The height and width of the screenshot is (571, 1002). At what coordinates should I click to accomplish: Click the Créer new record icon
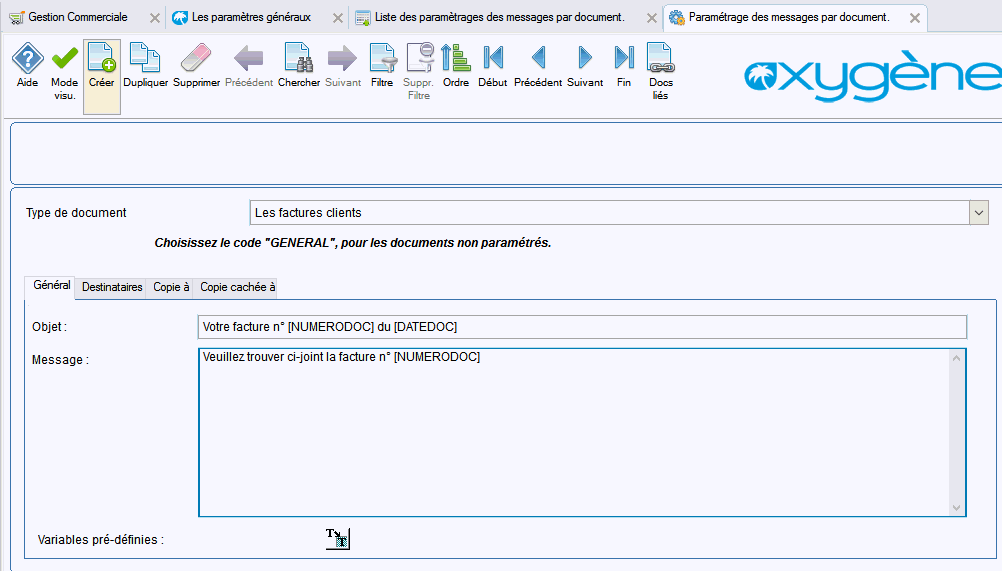(x=102, y=58)
